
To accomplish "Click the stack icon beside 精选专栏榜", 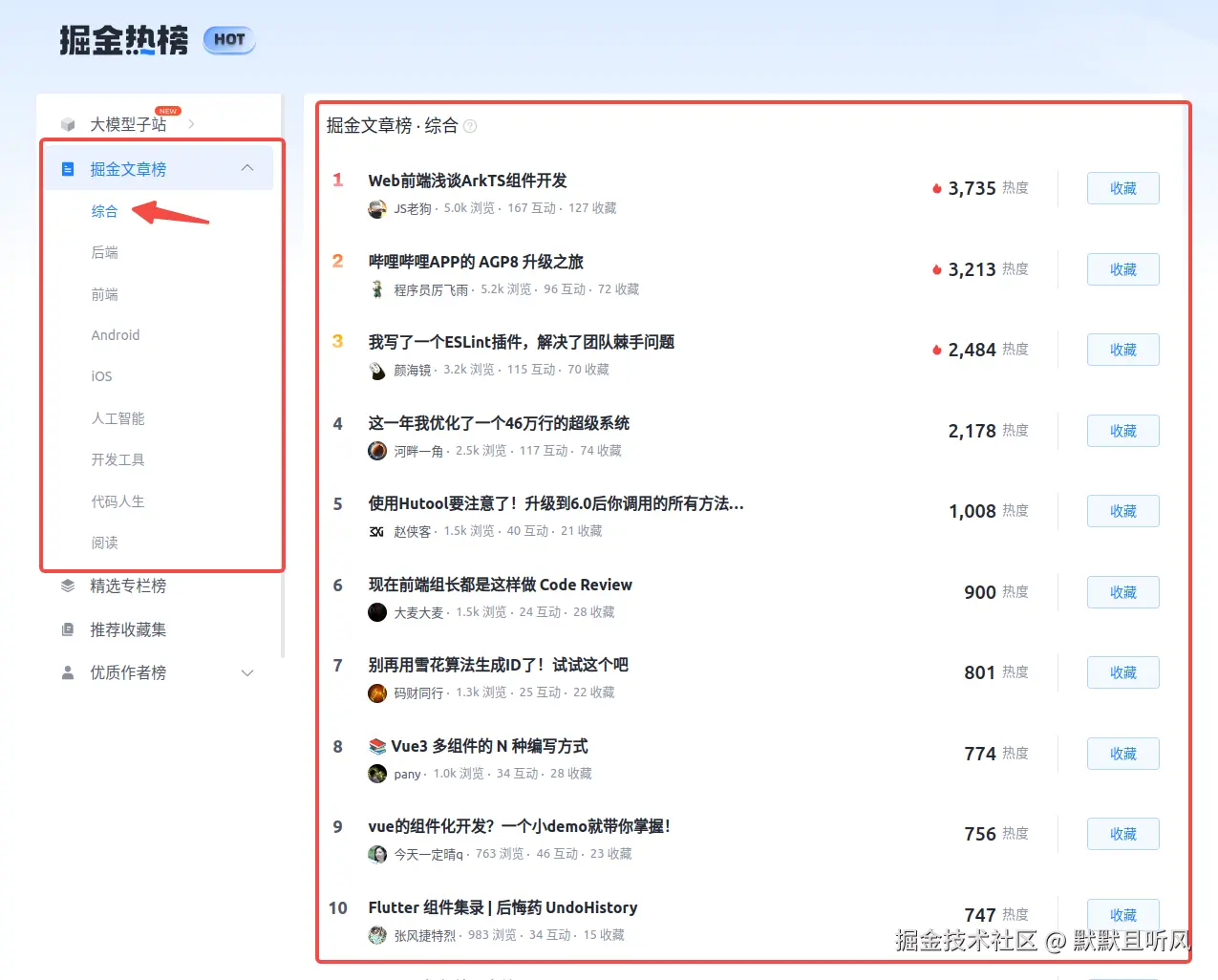I will (x=68, y=586).
